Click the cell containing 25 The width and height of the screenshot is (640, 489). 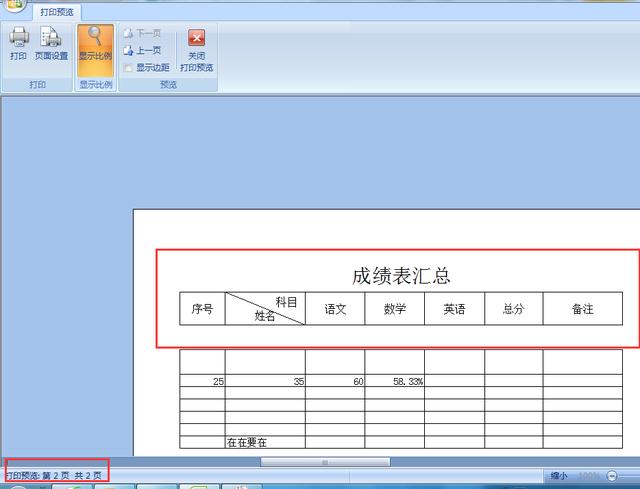202,381
